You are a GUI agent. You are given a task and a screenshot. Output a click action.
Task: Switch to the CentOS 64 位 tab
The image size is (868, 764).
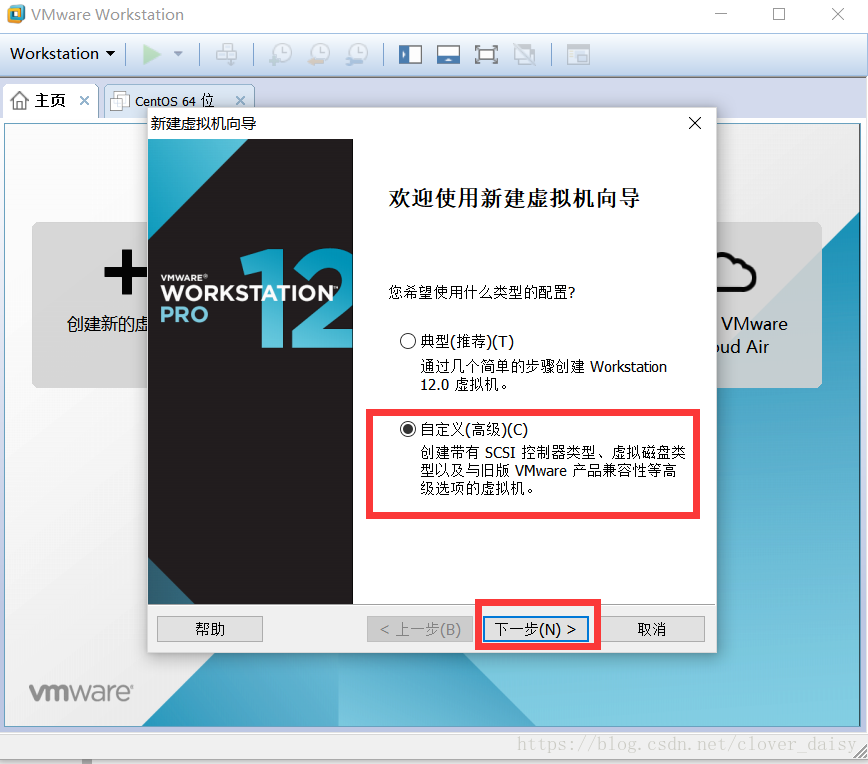coord(179,101)
